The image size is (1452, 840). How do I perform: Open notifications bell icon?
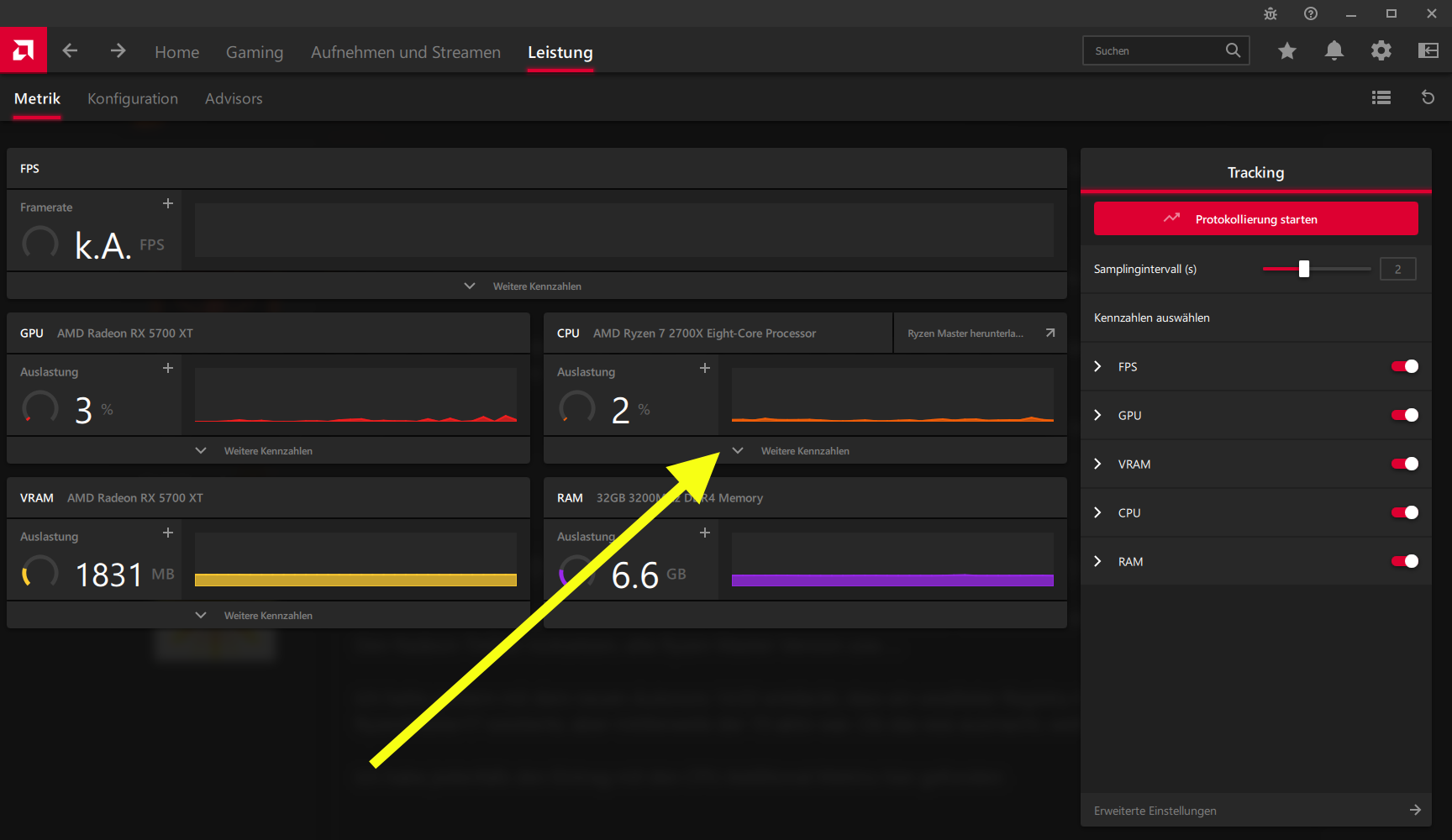(1334, 51)
